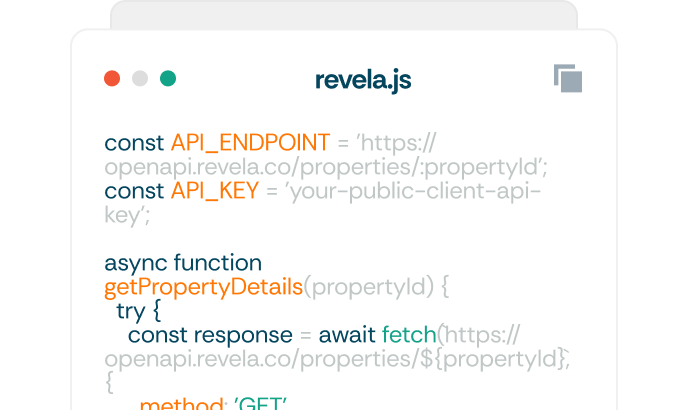The width and height of the screenshot is (686, 410).
Task: Click the copy code icon
Action: click(x=568, y=78)
